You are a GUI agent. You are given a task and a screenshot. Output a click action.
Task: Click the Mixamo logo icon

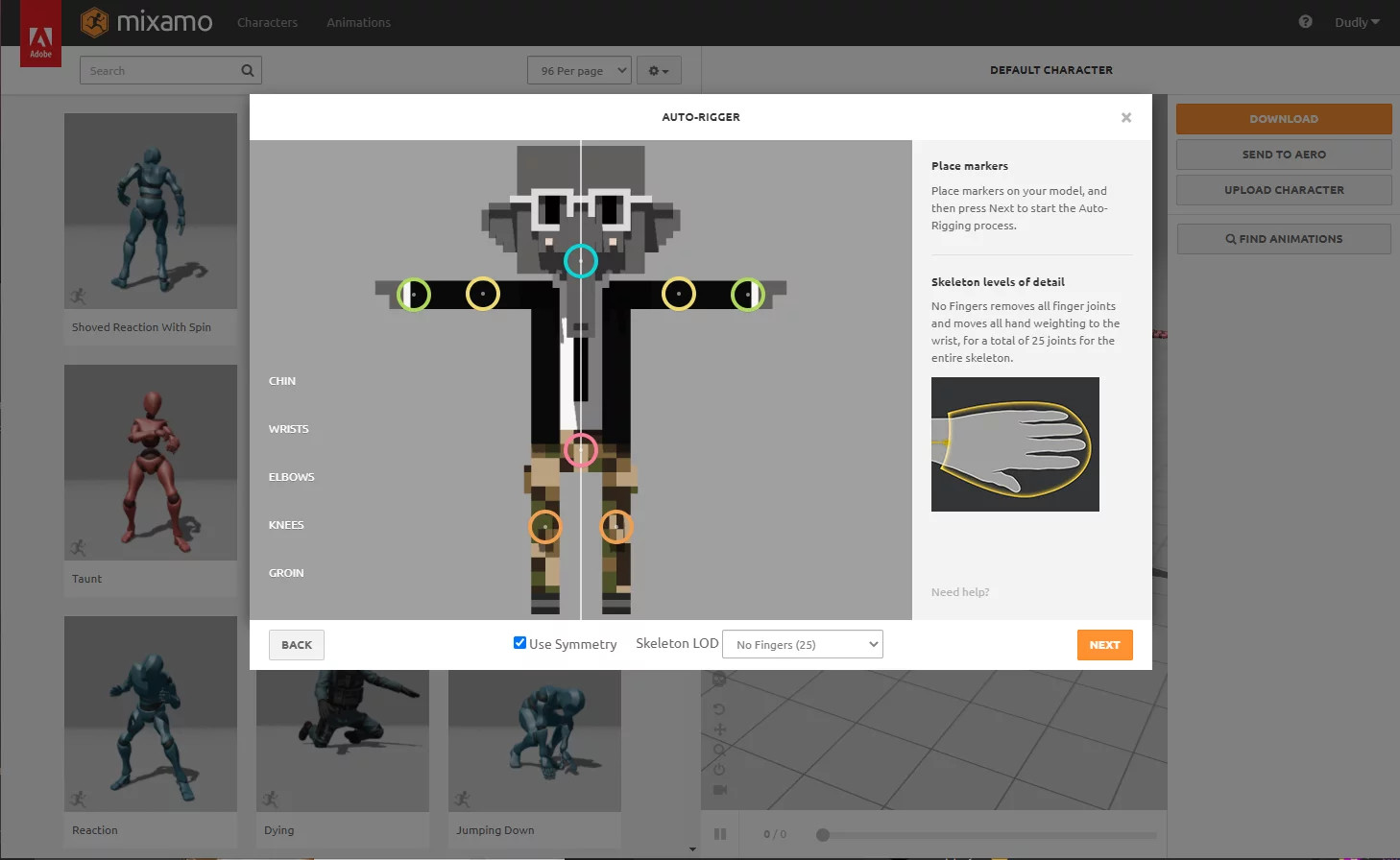coord(95,21)
